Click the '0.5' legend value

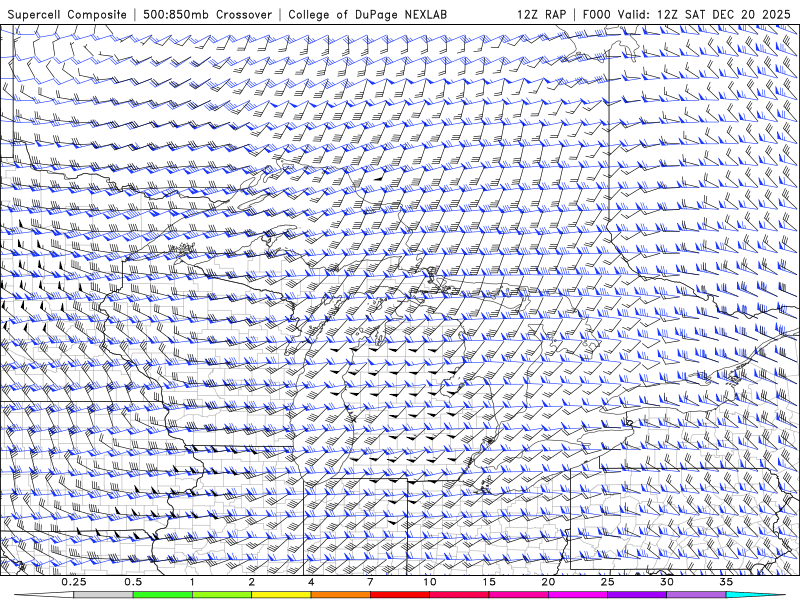point(133,582)
